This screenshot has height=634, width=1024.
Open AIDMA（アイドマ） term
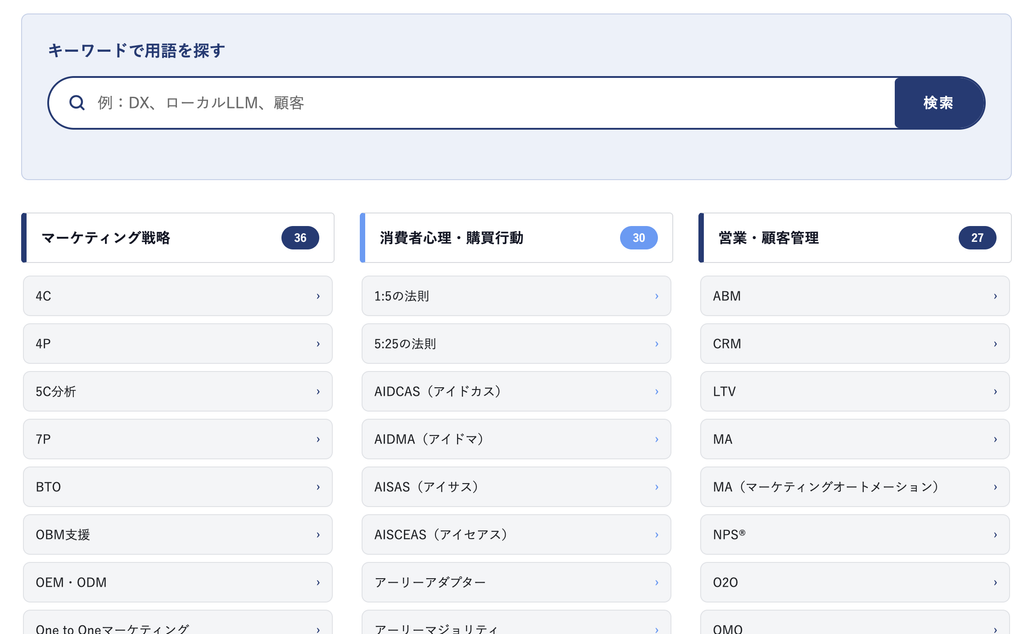coord(516,439)
